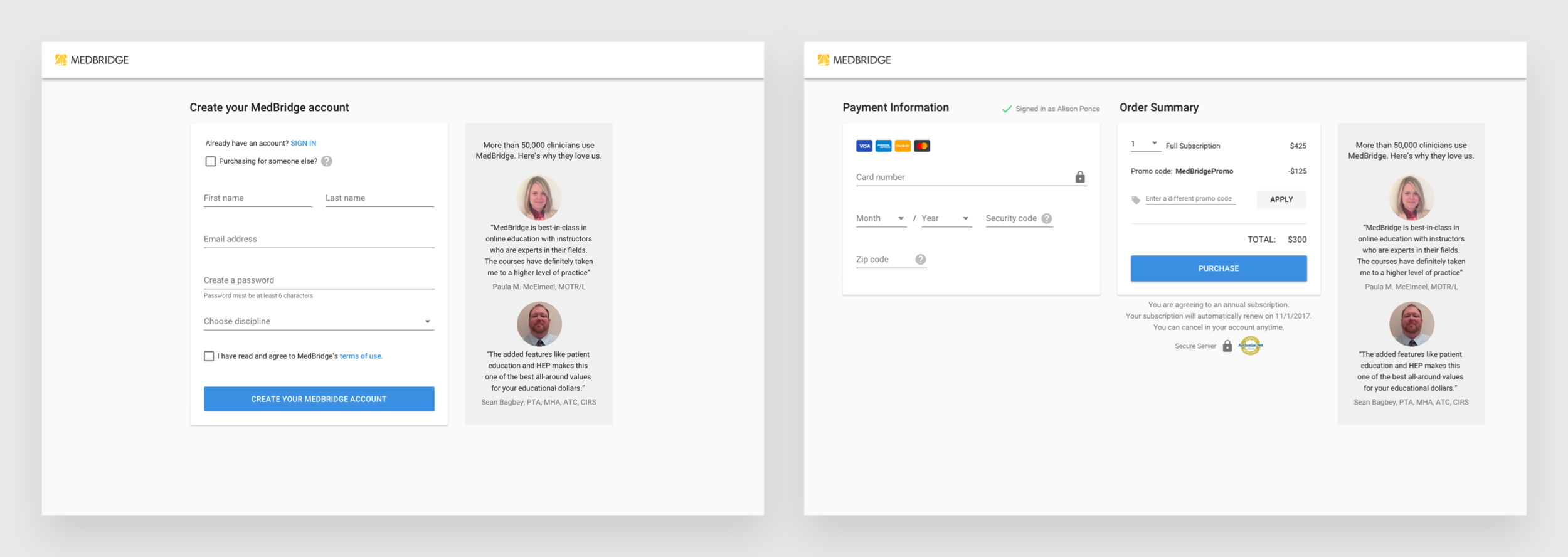
Task: Click 'Full Subscription' label
Action: click(1193, 146)
